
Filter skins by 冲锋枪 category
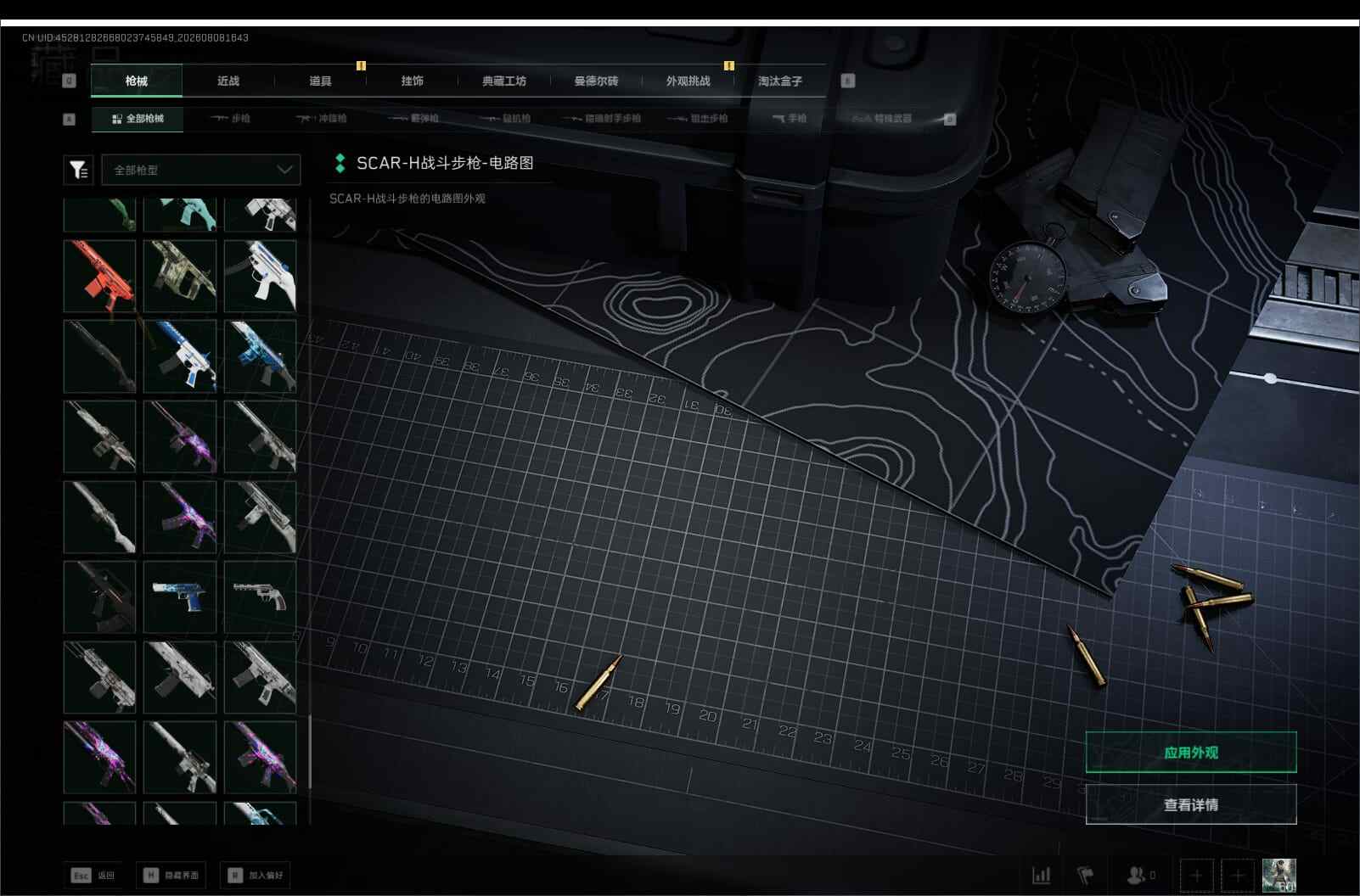pos(322,119)
